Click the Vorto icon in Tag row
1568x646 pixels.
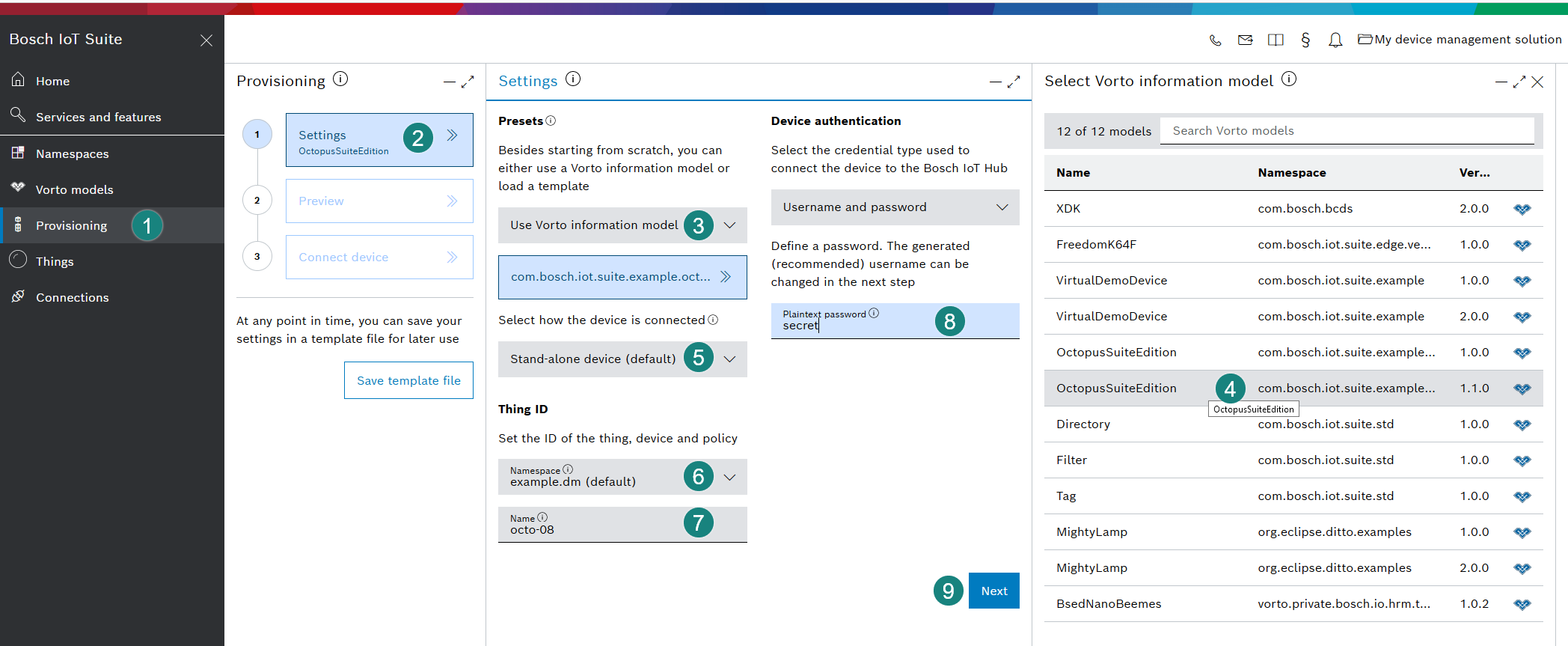(1522, 496)
